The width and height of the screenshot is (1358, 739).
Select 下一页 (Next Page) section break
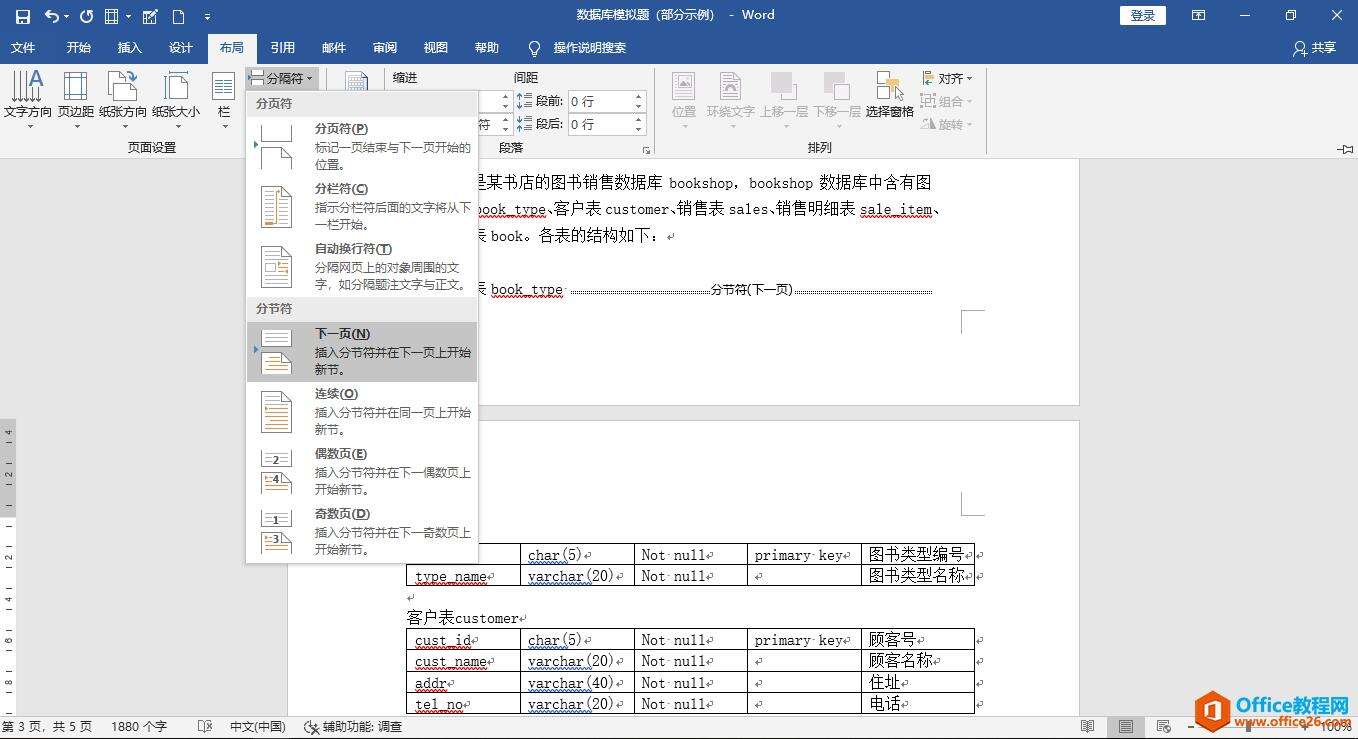coord(362,351)
